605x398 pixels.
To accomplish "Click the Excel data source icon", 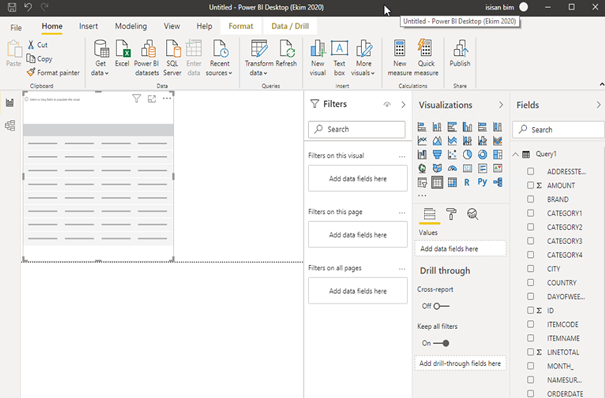I will 122,53.
